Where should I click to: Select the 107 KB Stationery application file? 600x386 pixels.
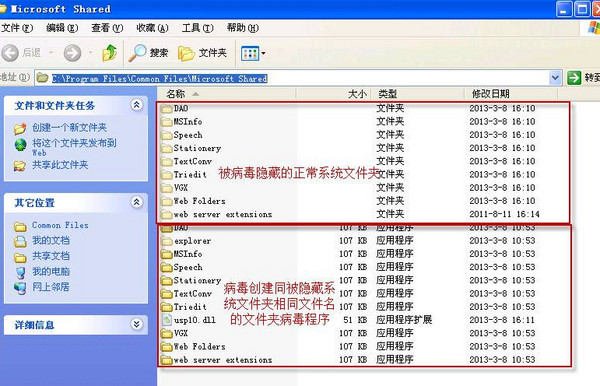pyautogui.click(x=191, y=280)
